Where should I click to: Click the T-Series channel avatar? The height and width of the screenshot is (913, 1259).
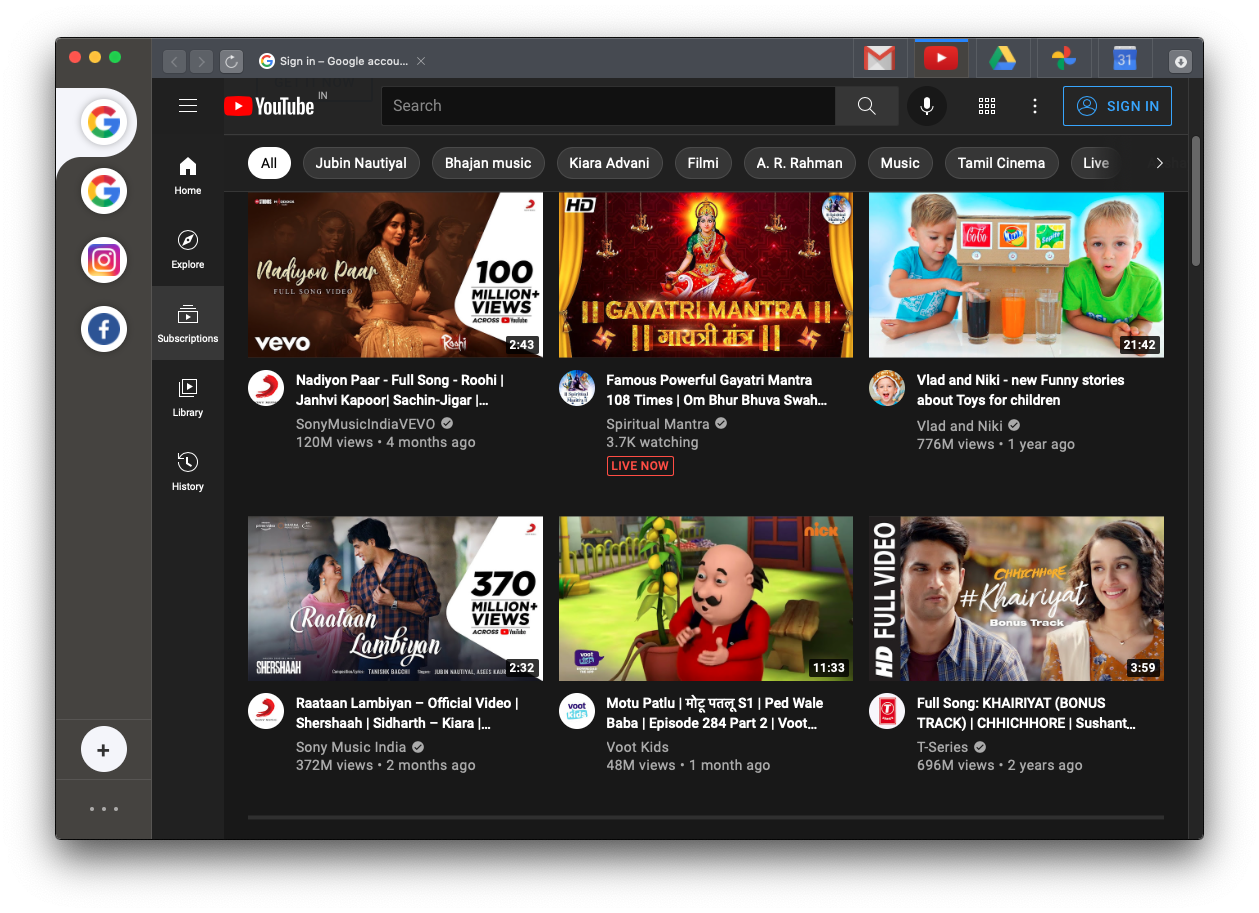pos(887,711)
